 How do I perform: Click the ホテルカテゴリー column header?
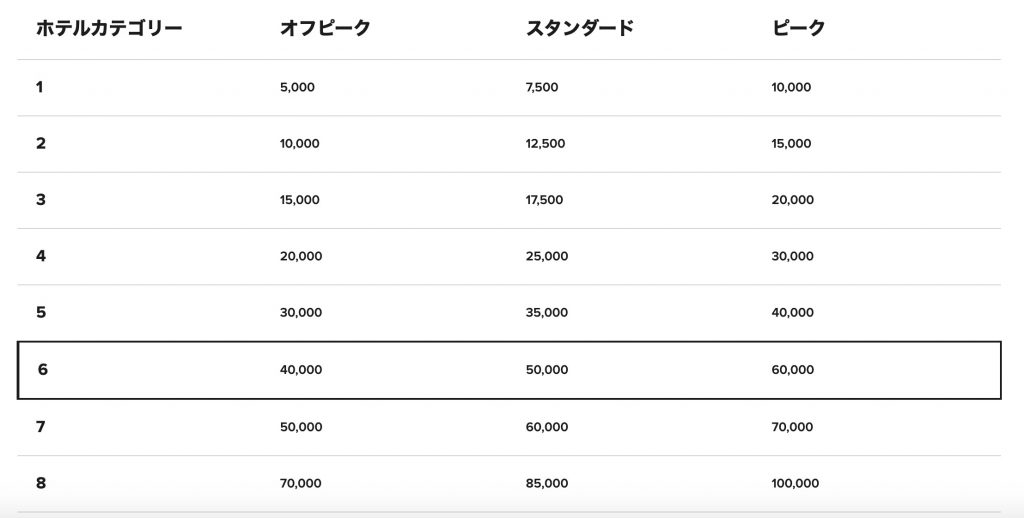tap(109, 29)
